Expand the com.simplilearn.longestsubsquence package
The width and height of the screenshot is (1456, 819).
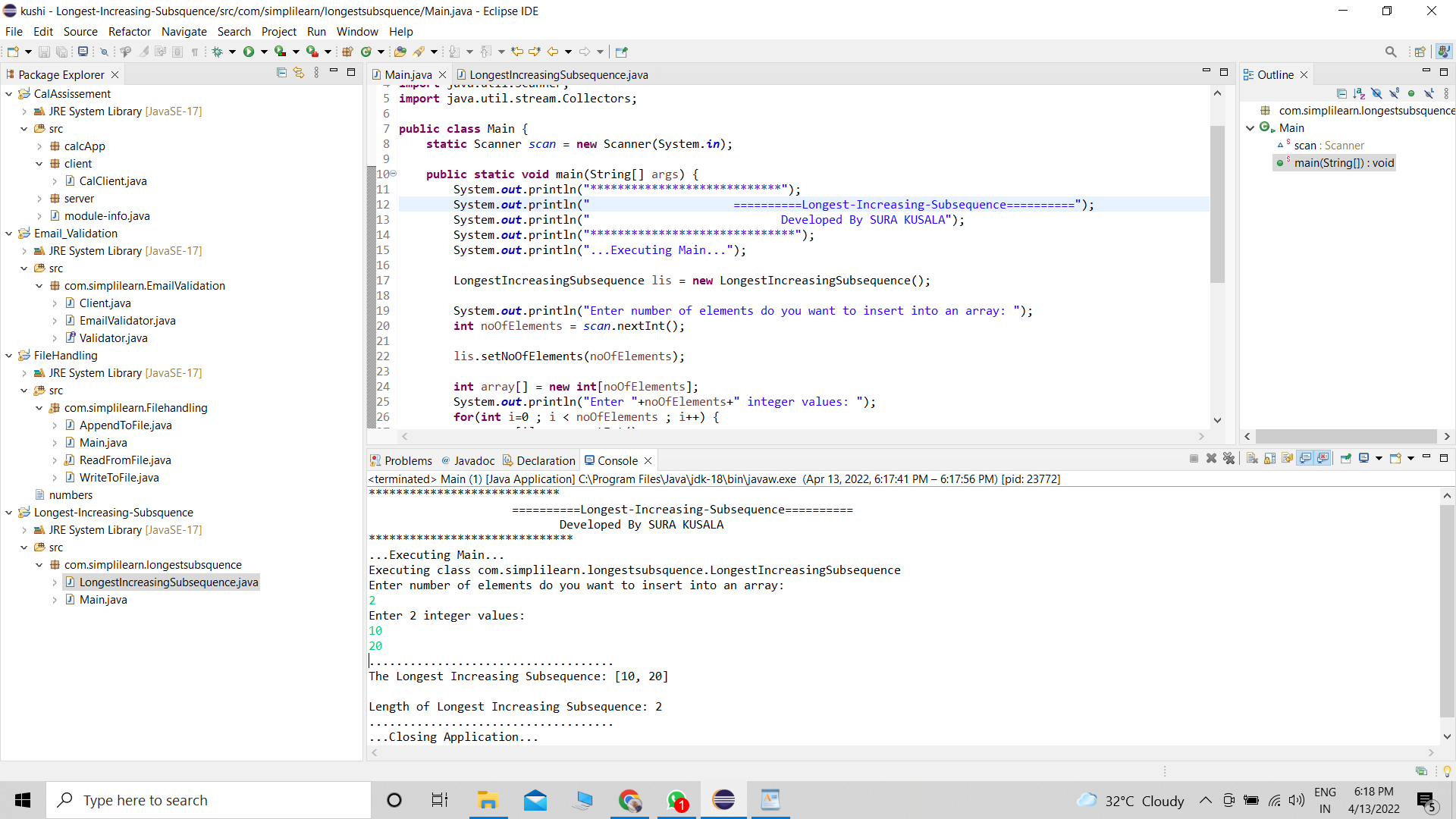click(x=39, y=564)
